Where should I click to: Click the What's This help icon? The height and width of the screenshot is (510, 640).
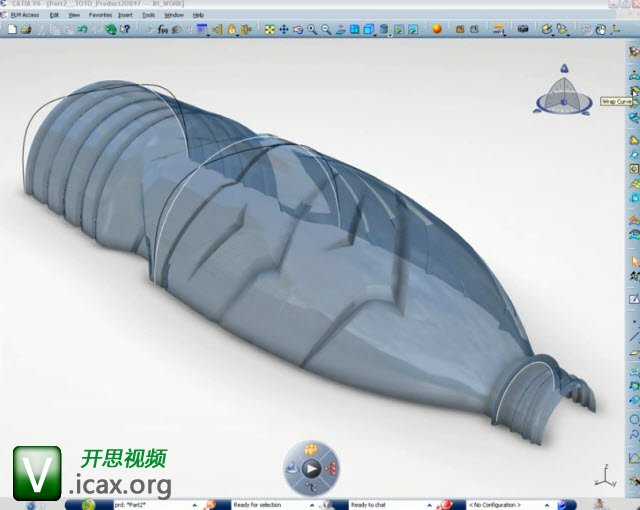click(x=125, y=29)
